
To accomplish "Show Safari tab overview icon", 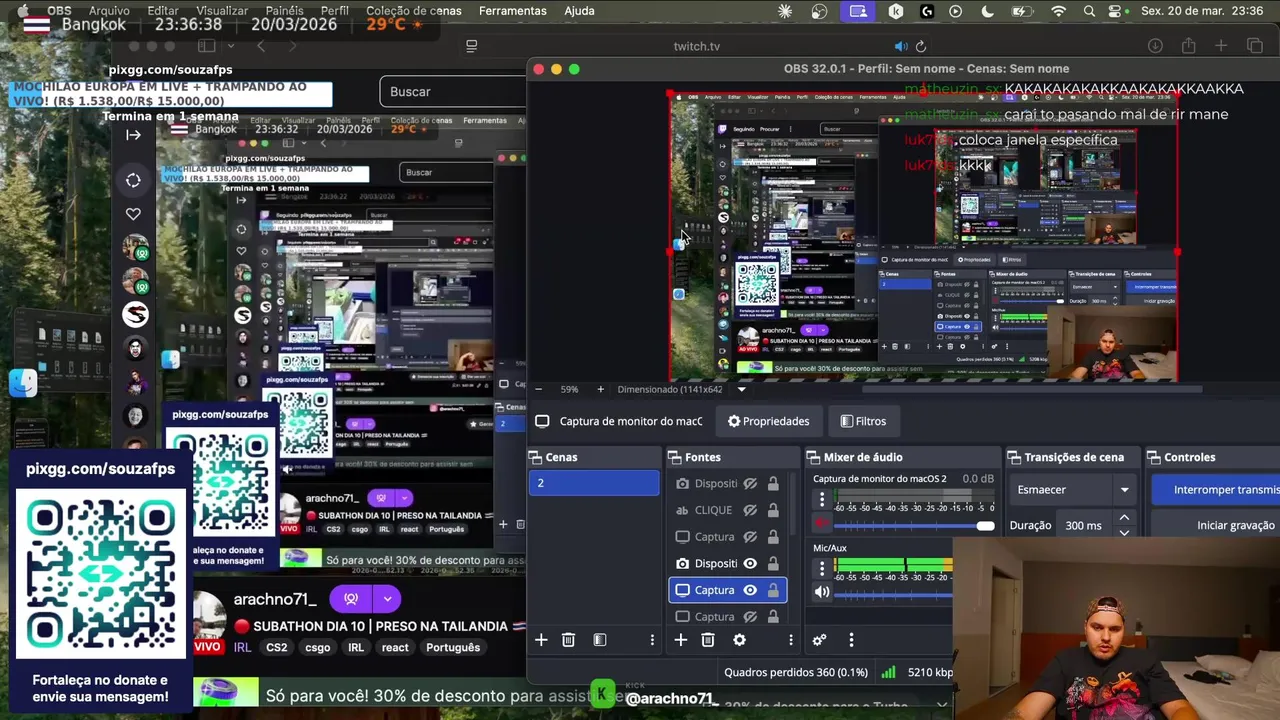I will pos(1255,46).
